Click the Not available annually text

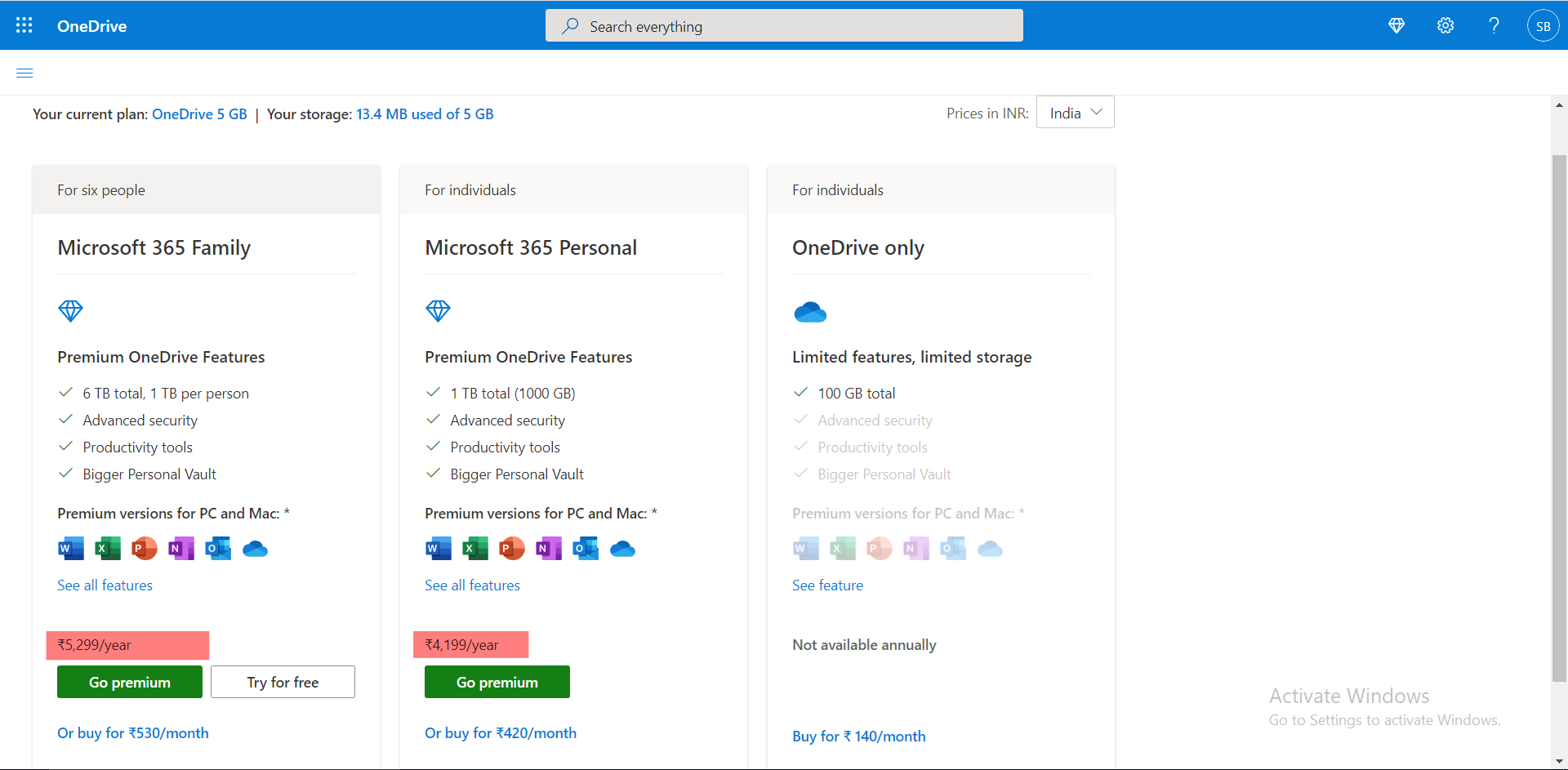click(x=864, y=645)
